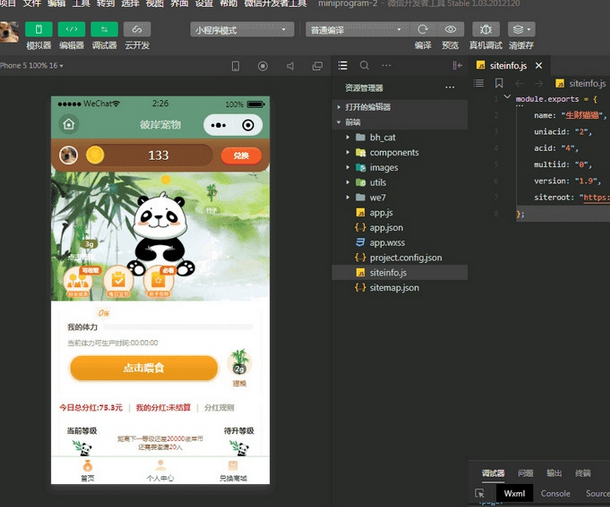The height and width of the screenshot is (507, 610).
Task: Toggle the simulator (模拟器) panel button
Action: [x=39, y=30]
